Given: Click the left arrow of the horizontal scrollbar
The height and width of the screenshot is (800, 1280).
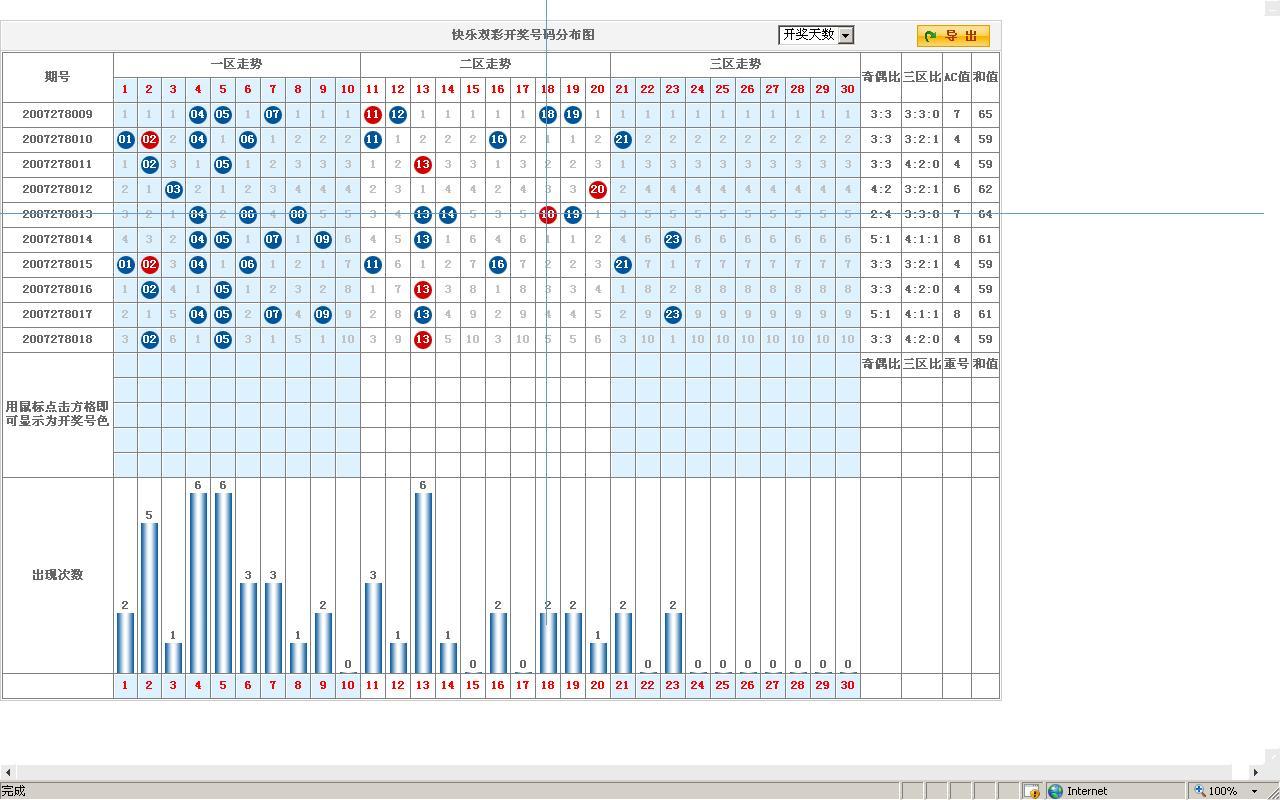Looking at the screenshot, I should point(8,772).
